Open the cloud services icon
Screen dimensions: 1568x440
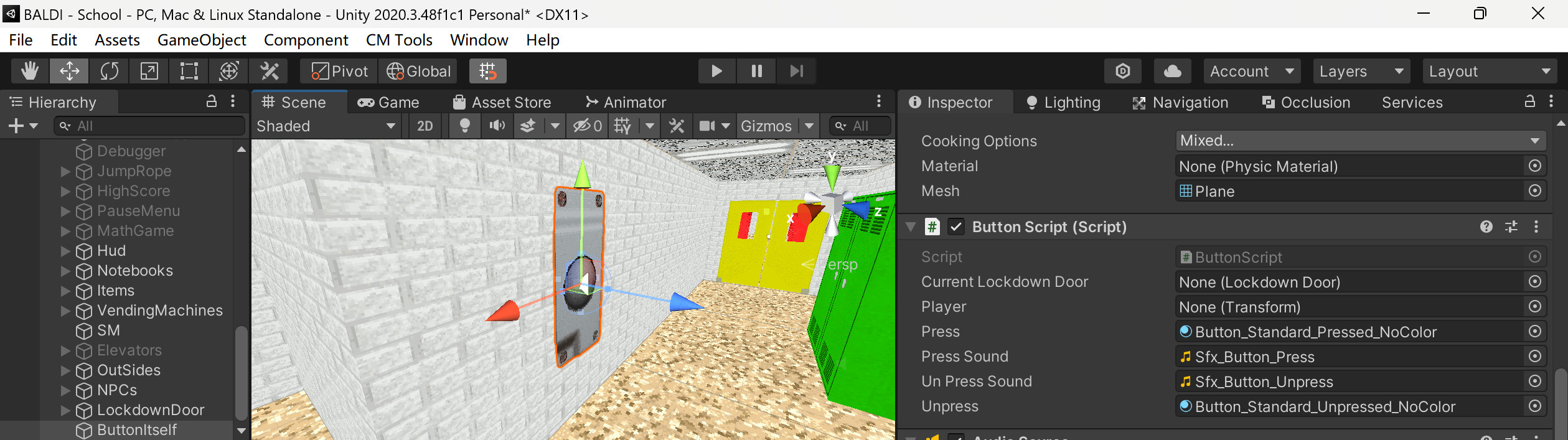(1172, 71)
